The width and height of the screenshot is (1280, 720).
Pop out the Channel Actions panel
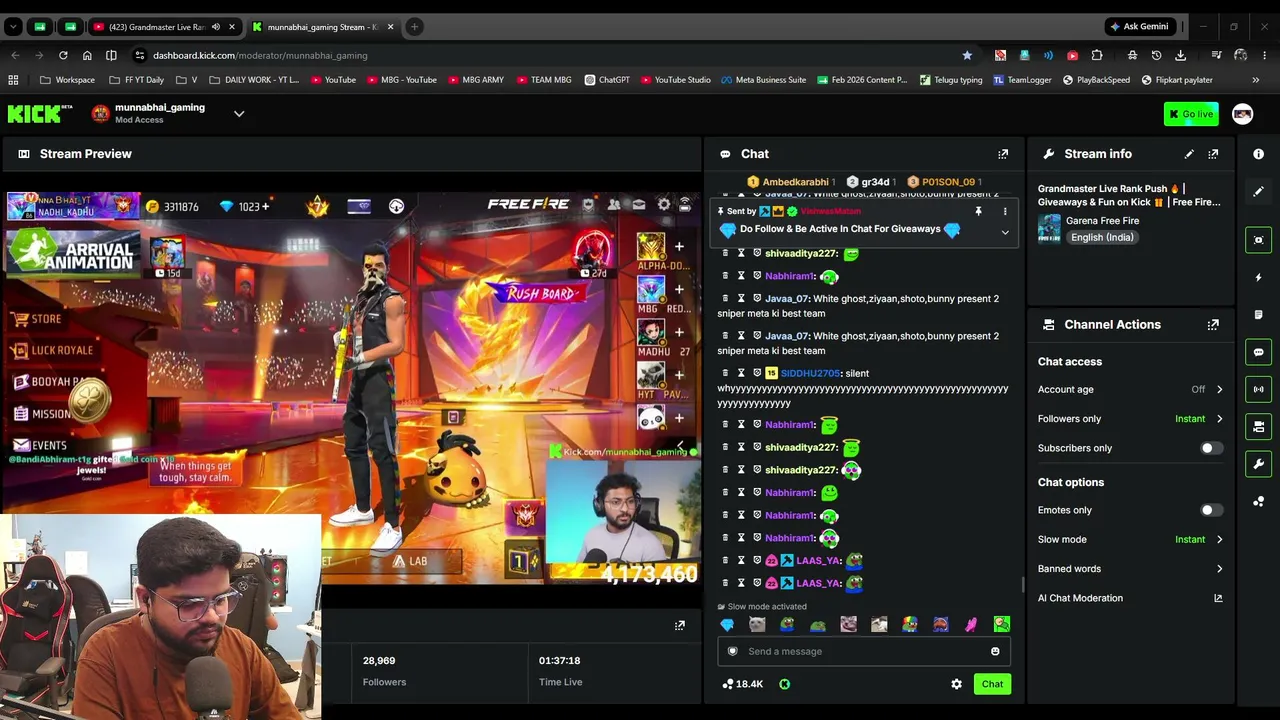(x=1213, y=325)
